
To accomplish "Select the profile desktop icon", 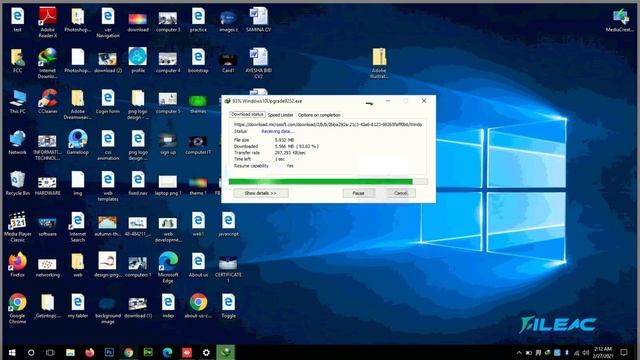I will coord(138,60).
